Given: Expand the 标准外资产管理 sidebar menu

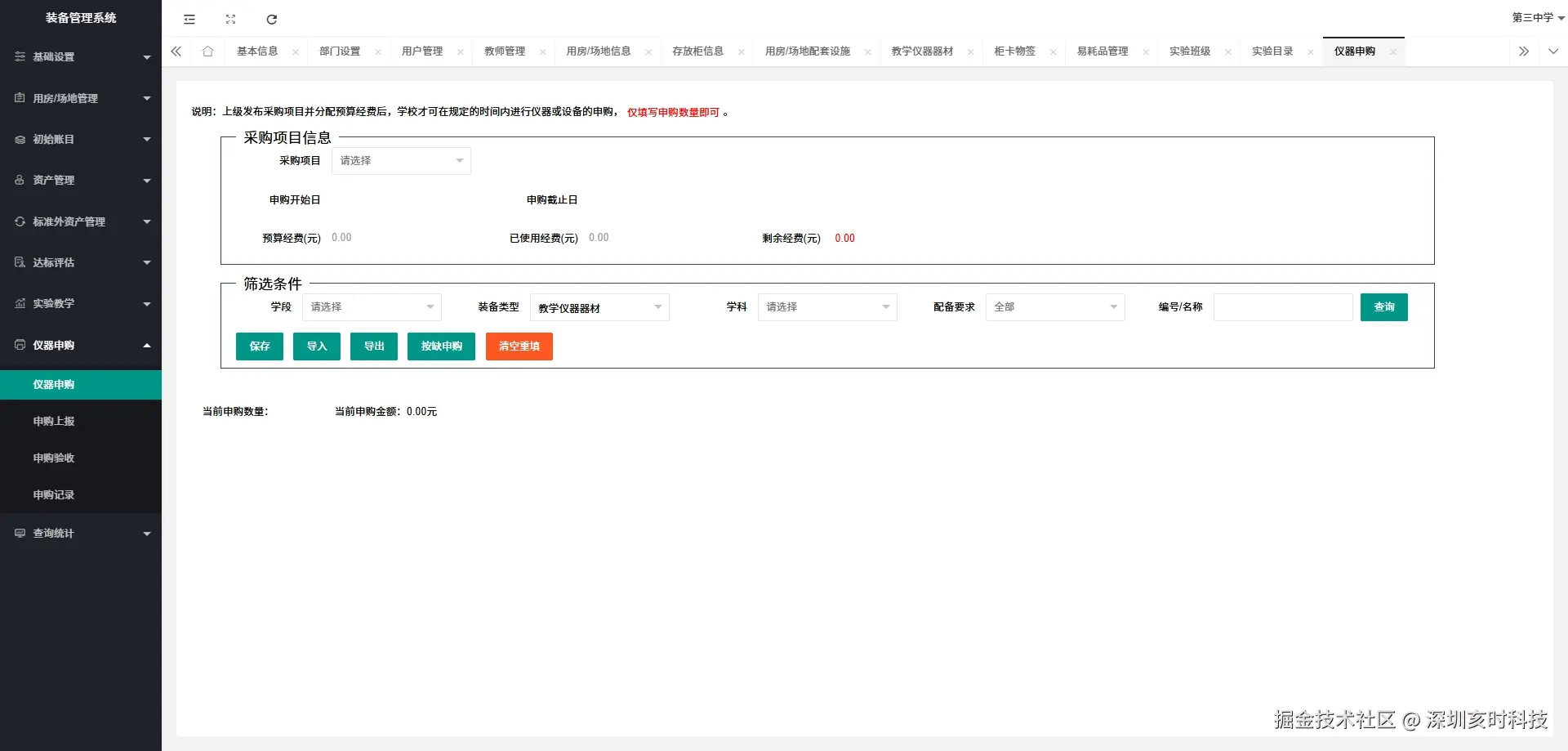Looking at the screenshot, I should point(81,221).
